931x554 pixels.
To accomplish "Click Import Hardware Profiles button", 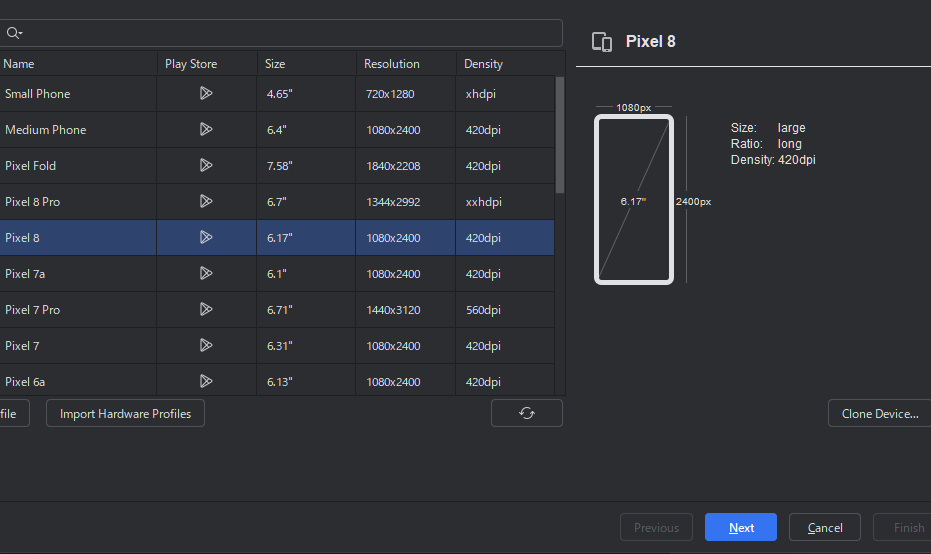I will [125, 413].
